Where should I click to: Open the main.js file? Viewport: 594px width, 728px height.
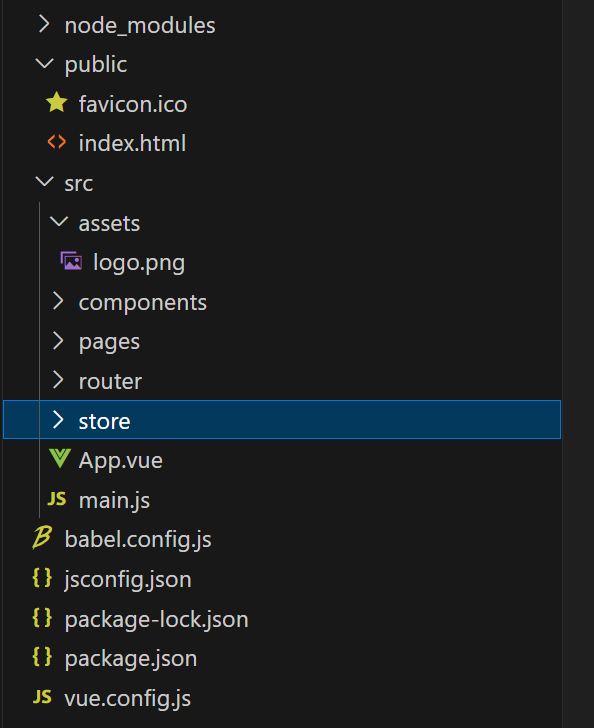click(x=114, y=500)
